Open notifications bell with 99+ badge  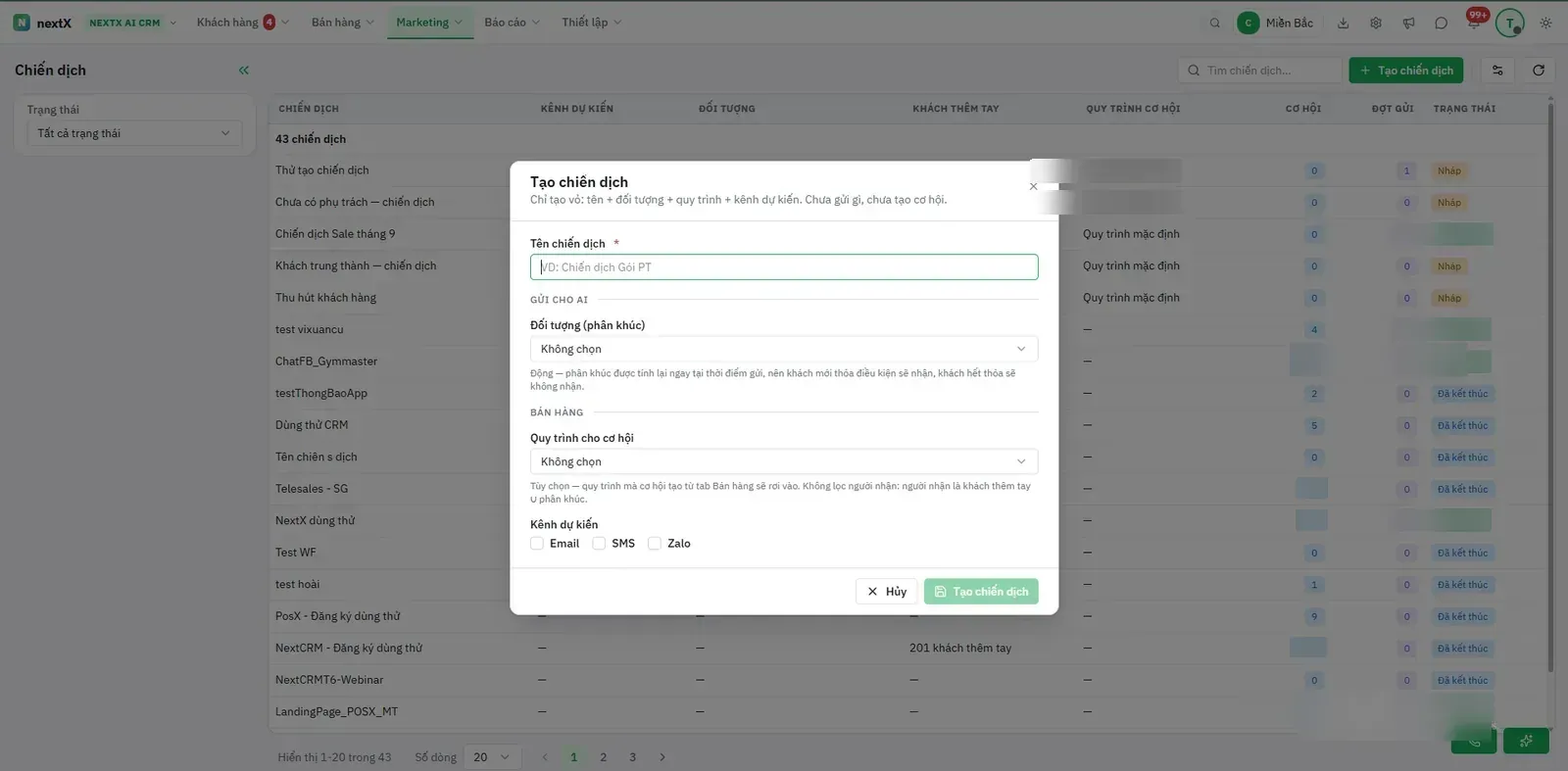click(x=1474, y=22)
